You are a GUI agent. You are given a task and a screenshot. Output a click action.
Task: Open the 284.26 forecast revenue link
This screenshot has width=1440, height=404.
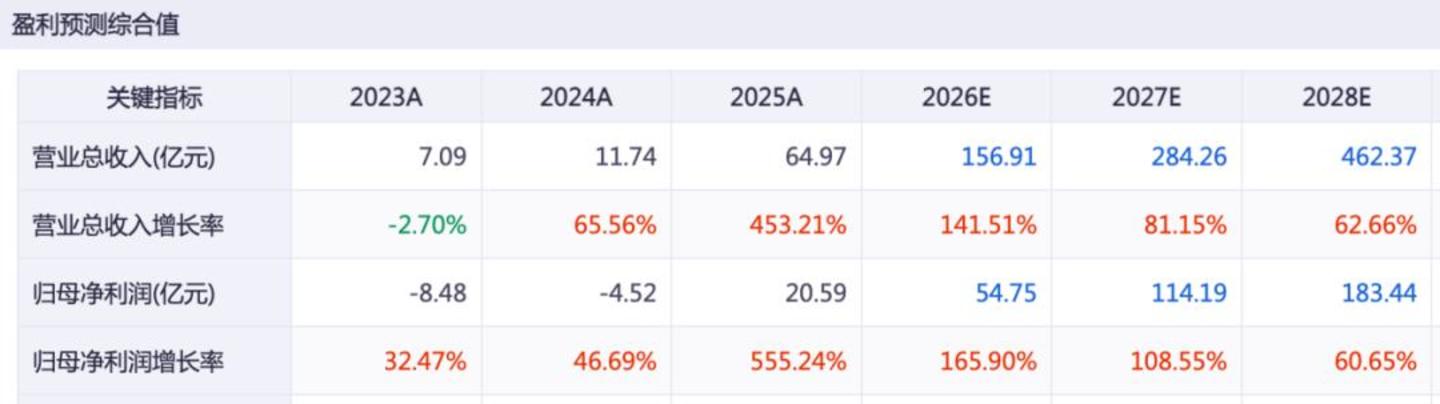point(1189,157)
